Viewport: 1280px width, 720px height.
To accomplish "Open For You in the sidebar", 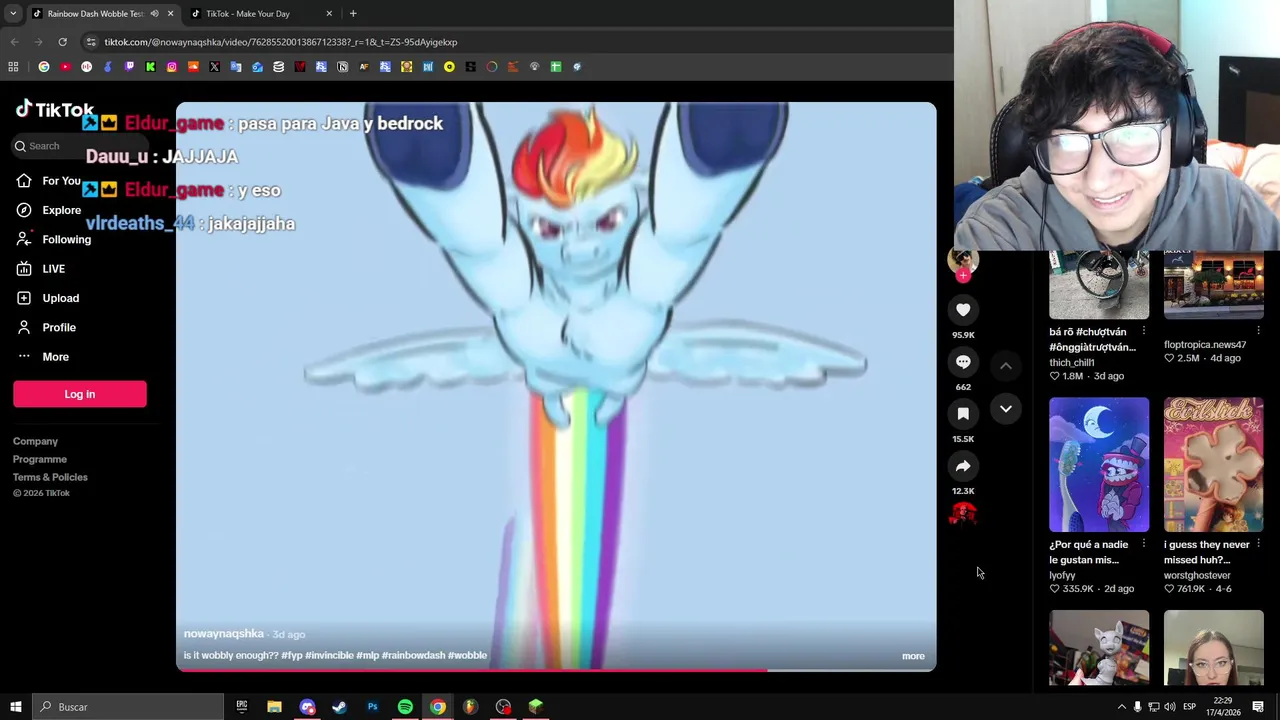I will coord(48,181).
